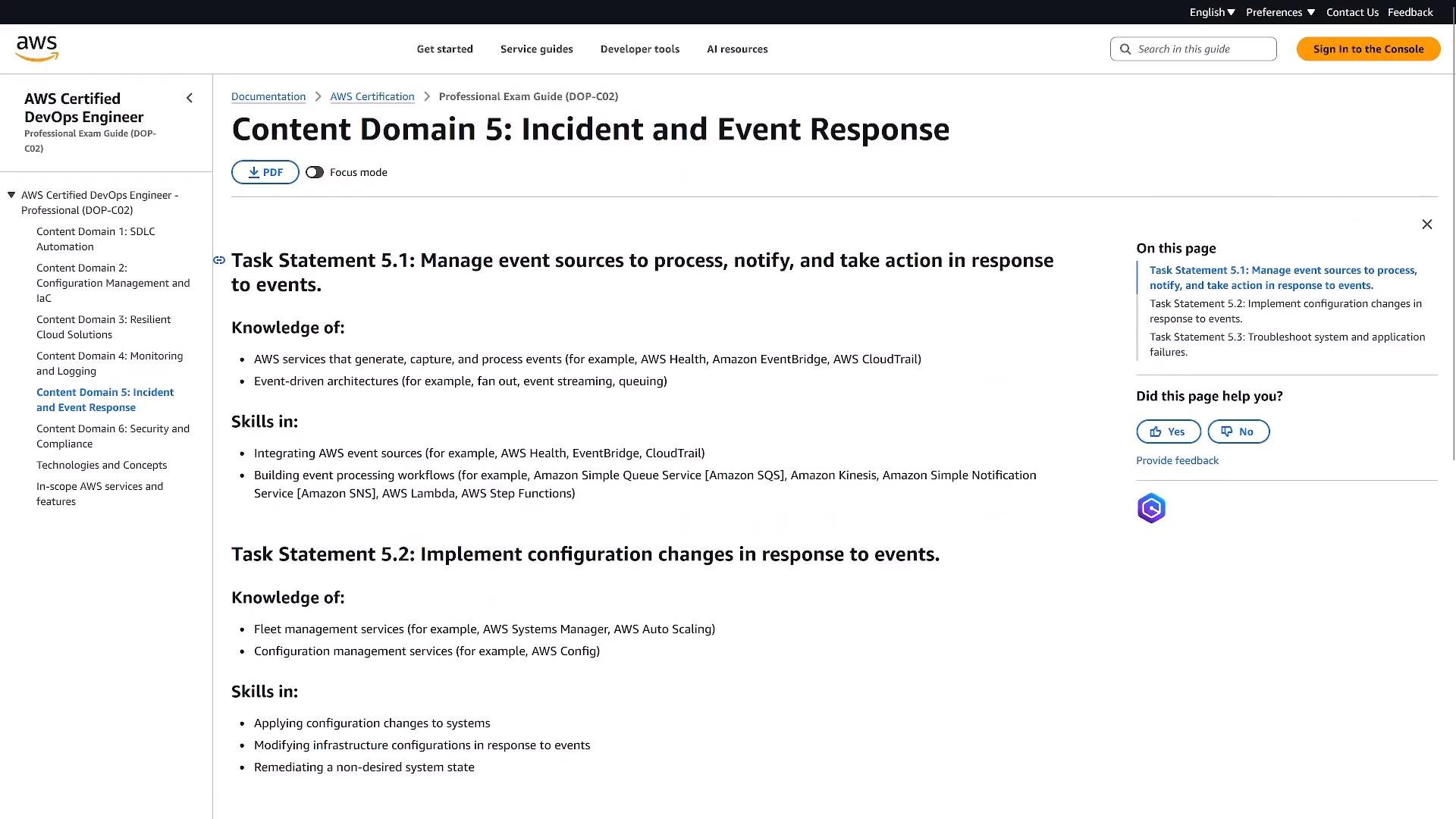Open the Preferences dropdown
1456x819 pixels.
pos(1280,12)
